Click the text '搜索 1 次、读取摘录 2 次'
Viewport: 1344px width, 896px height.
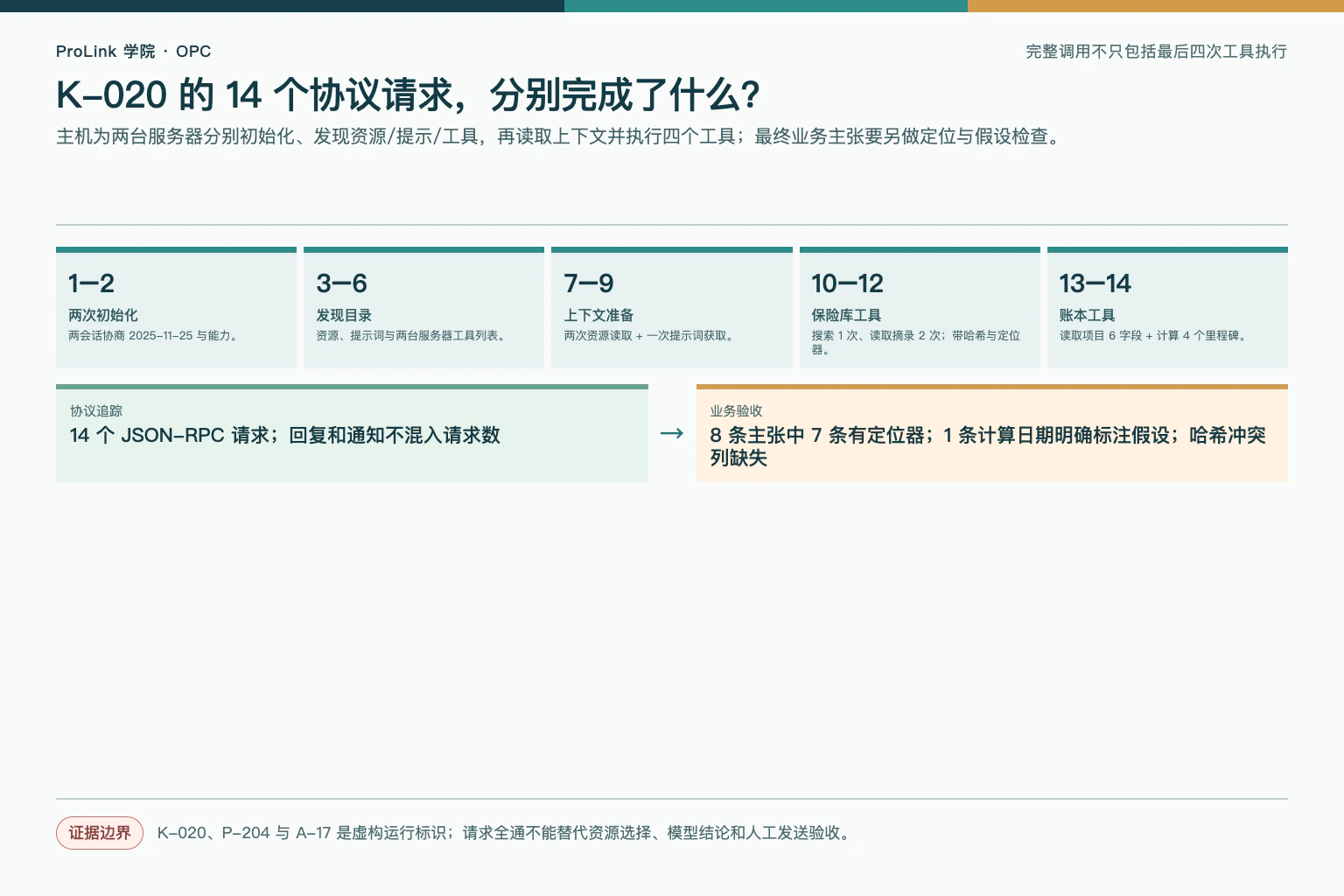point(878,336)
